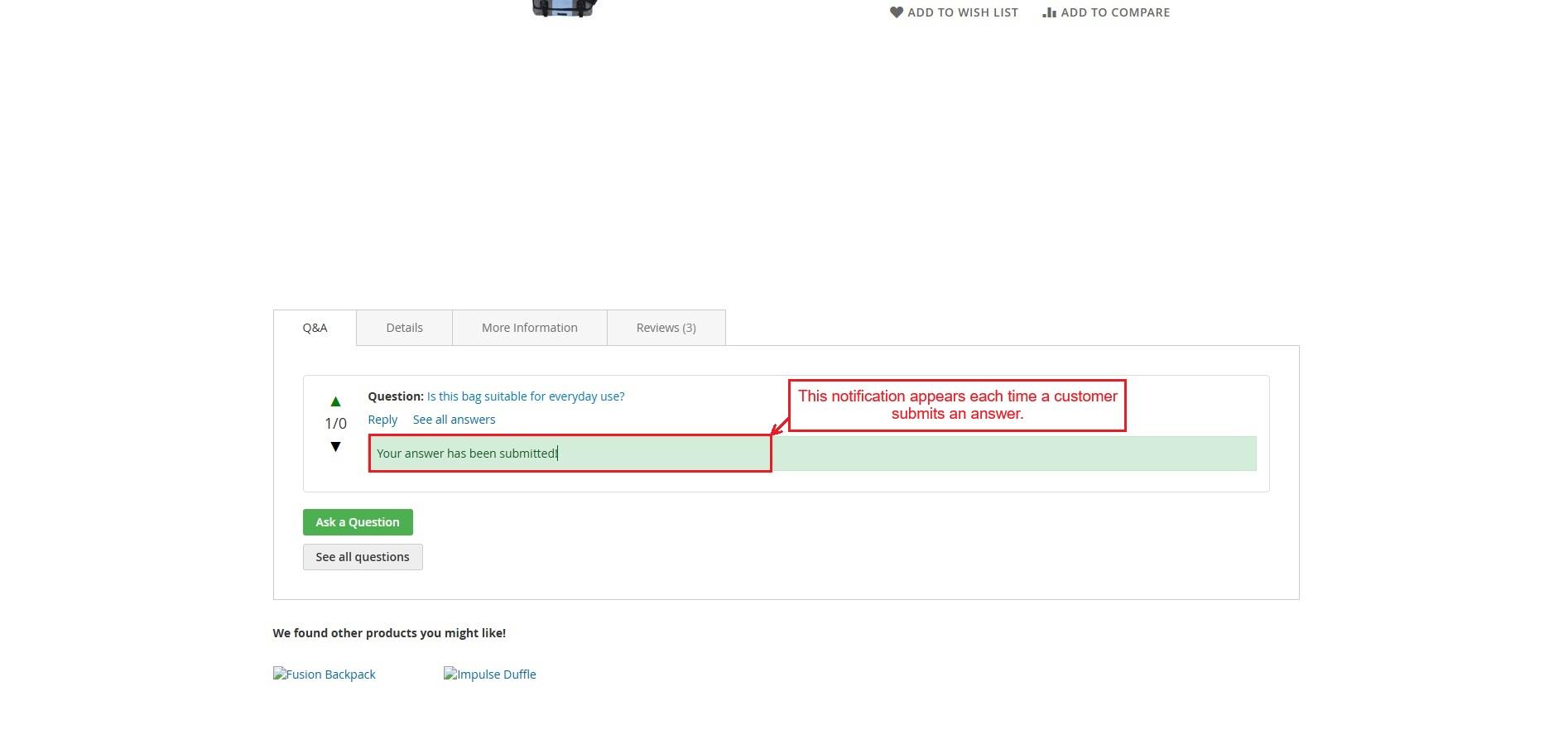Open the Details tab
The width and height of the screenshot is (1568, 749).
[404, 328]
